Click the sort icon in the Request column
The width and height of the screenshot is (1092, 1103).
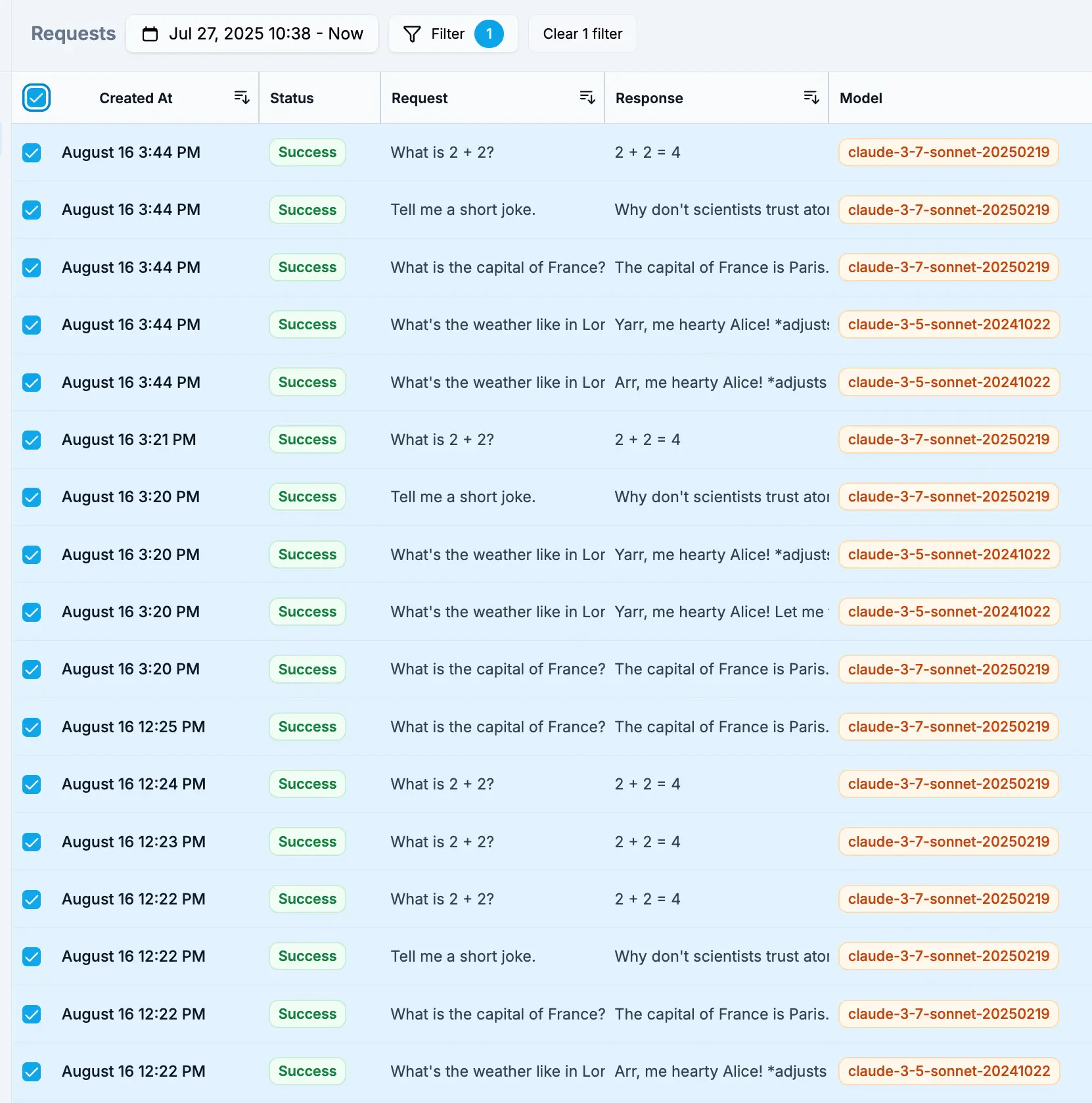(587, 97)
